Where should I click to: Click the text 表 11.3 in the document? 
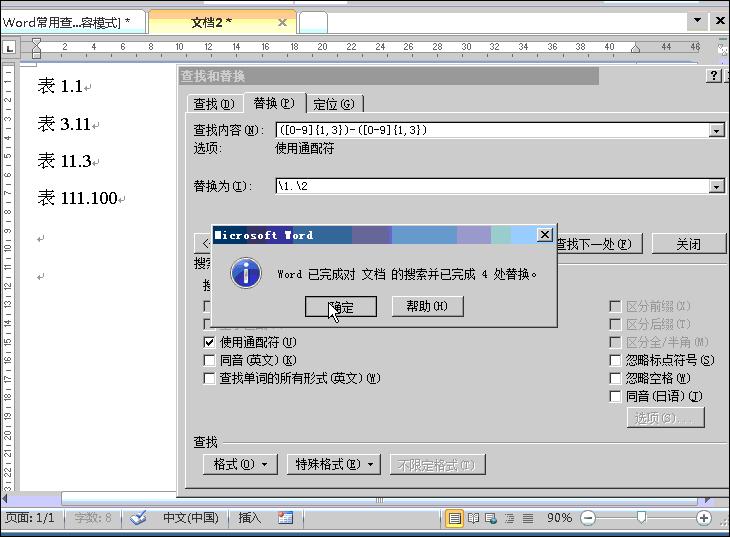(64, 161)
